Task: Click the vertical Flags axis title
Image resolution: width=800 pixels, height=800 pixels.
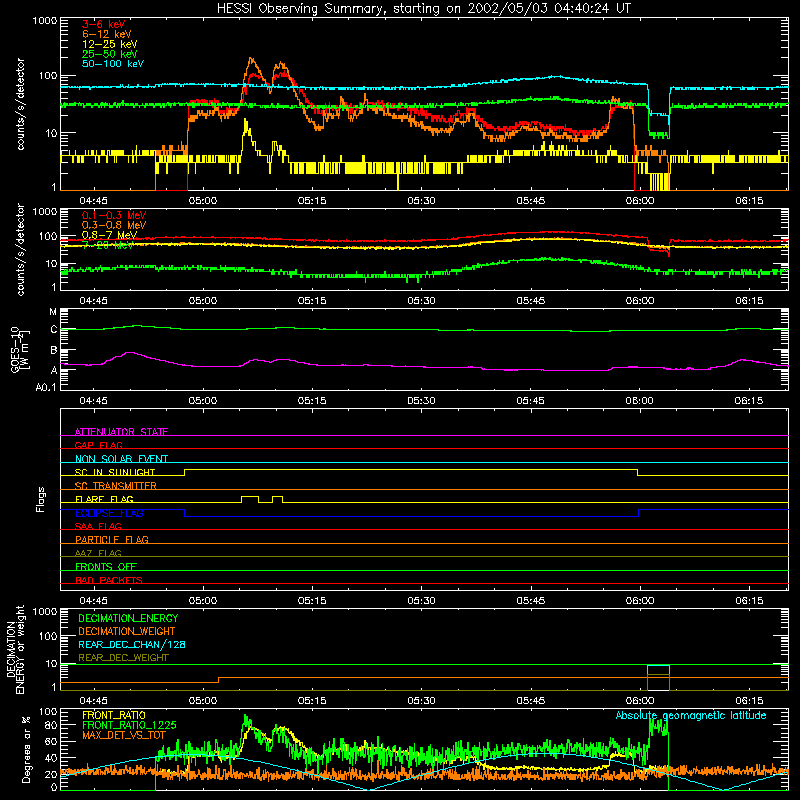Action: coord(41,499)
